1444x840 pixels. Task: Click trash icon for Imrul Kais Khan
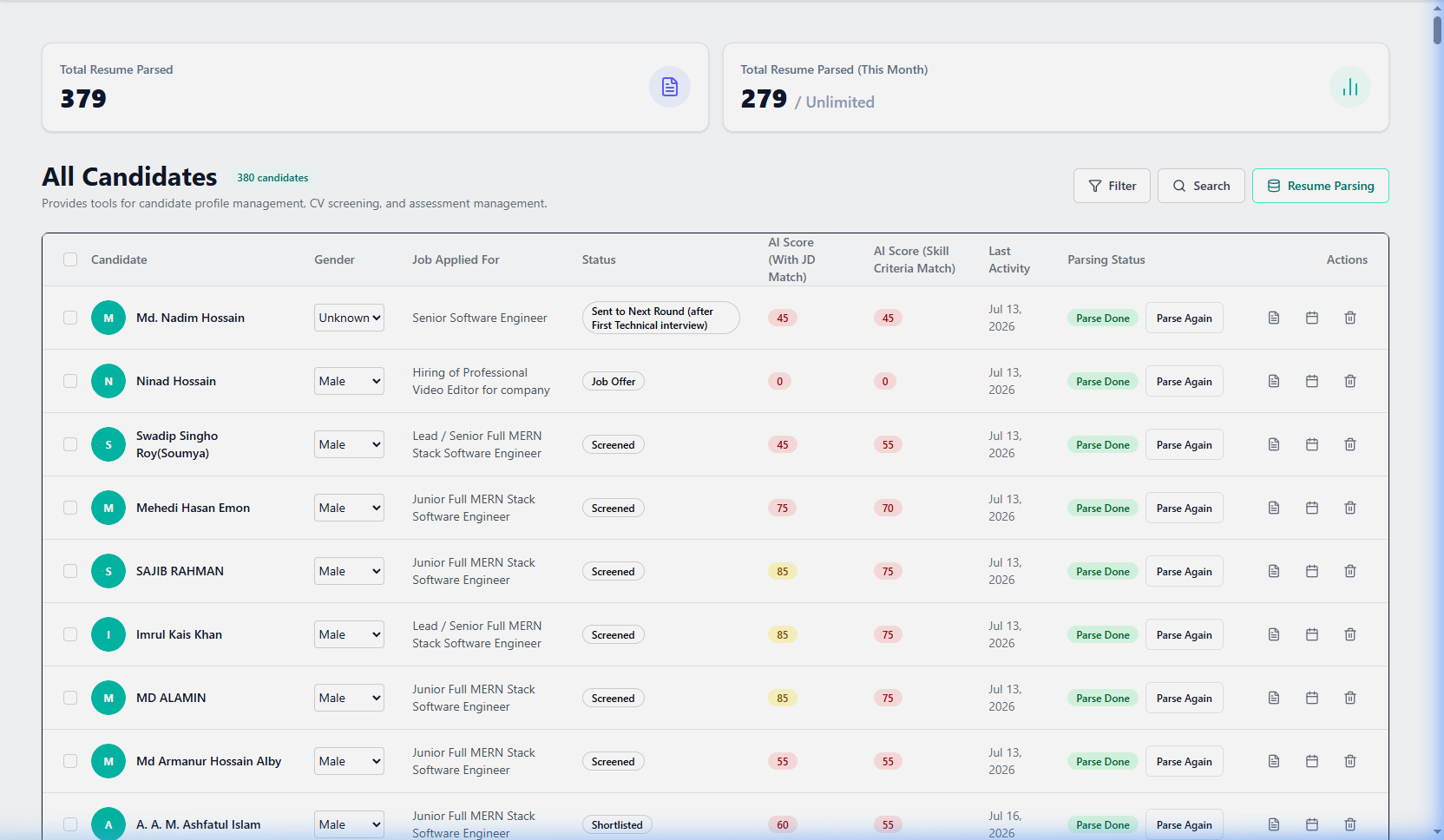[x=1350, y=634]
